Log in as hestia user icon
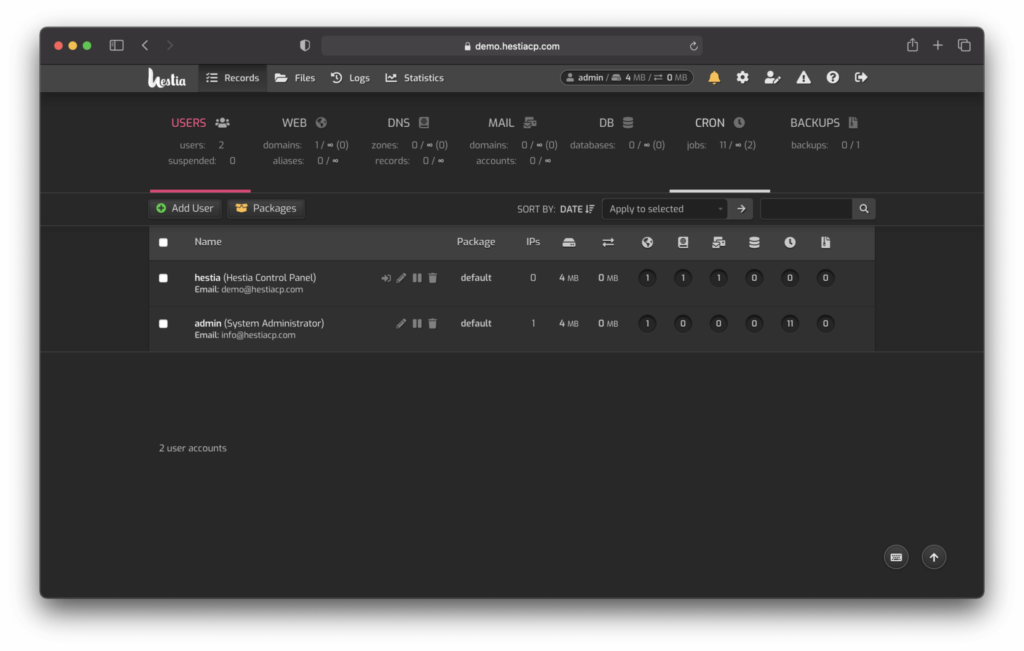Screen dimensions: 1024x651 386,278
